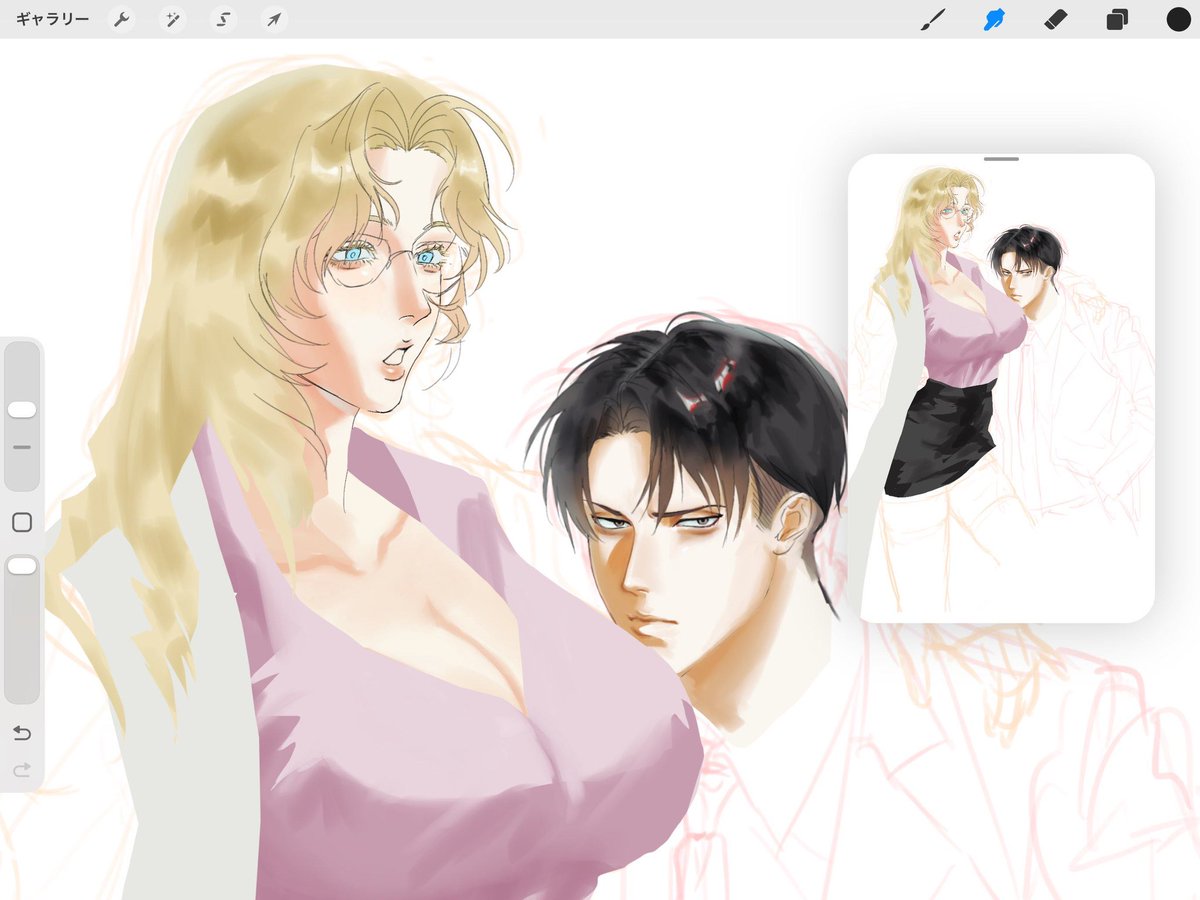Open the Adjustments magic wand menu
Image resolution: width=1200 pixels, height=900 pixels.
coord(172,19)
